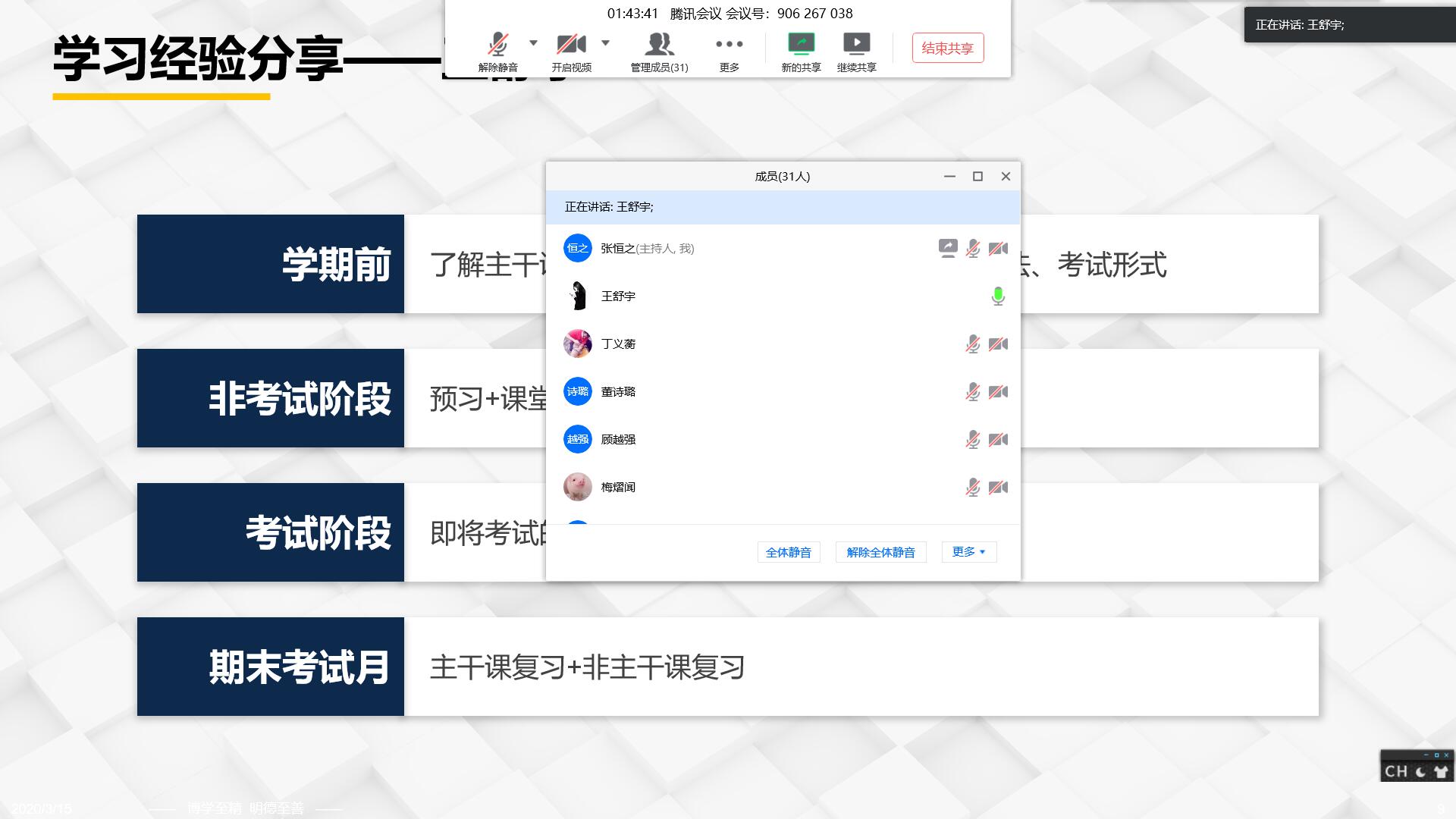Toggle 丁义蘅's muted microphone icon
The width and height of the screenshot is (1456, 819).
tap(972, 344)
